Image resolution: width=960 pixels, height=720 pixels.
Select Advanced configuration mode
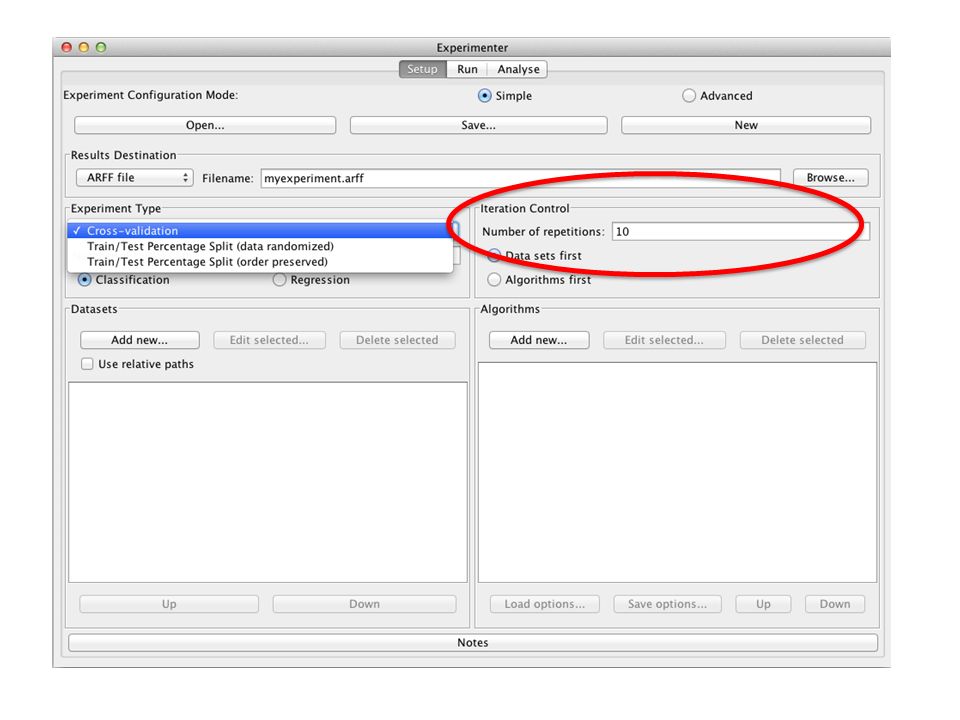pos(689,96)
